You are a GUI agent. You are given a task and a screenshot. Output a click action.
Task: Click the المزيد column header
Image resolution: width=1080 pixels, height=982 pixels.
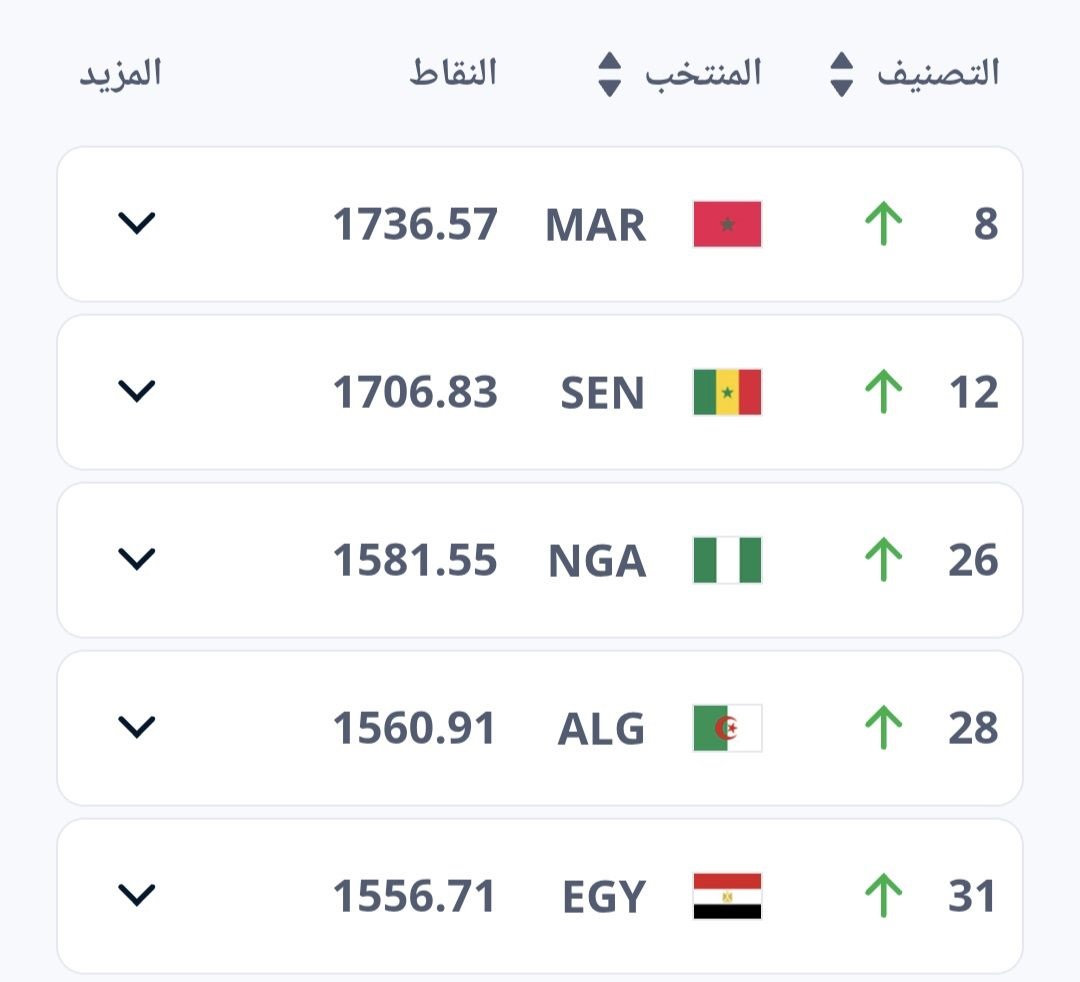(121, 74)
